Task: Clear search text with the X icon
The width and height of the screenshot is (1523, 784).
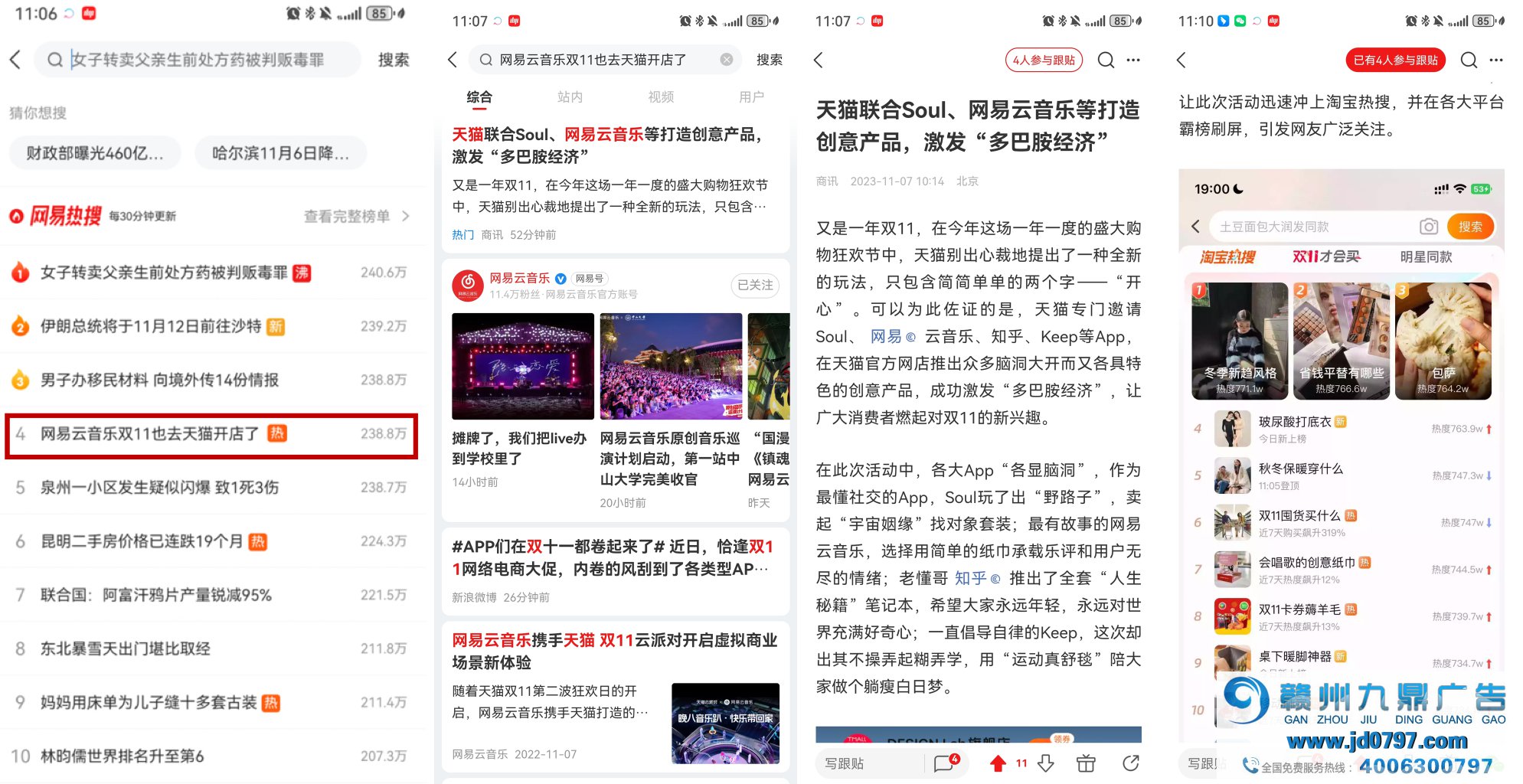Action: coord(727,60)
